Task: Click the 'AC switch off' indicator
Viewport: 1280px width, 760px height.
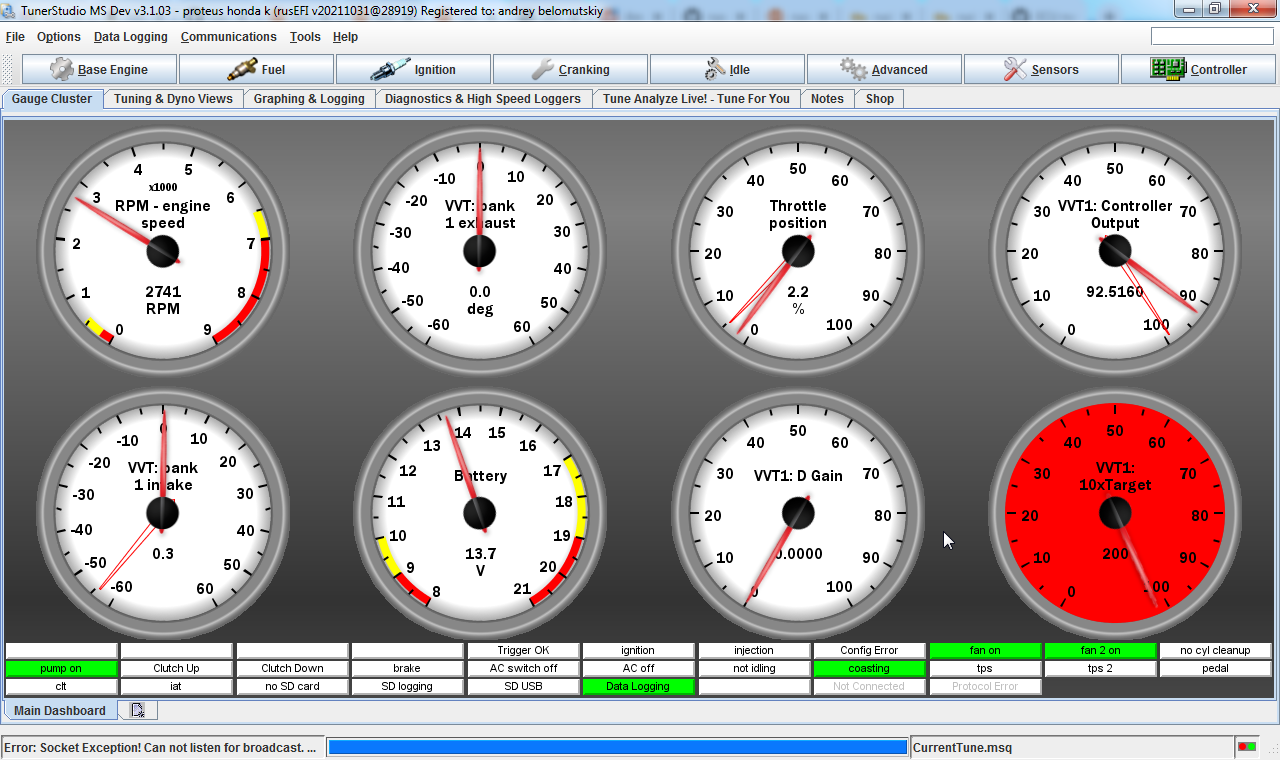Action: (x=523, y=668)
